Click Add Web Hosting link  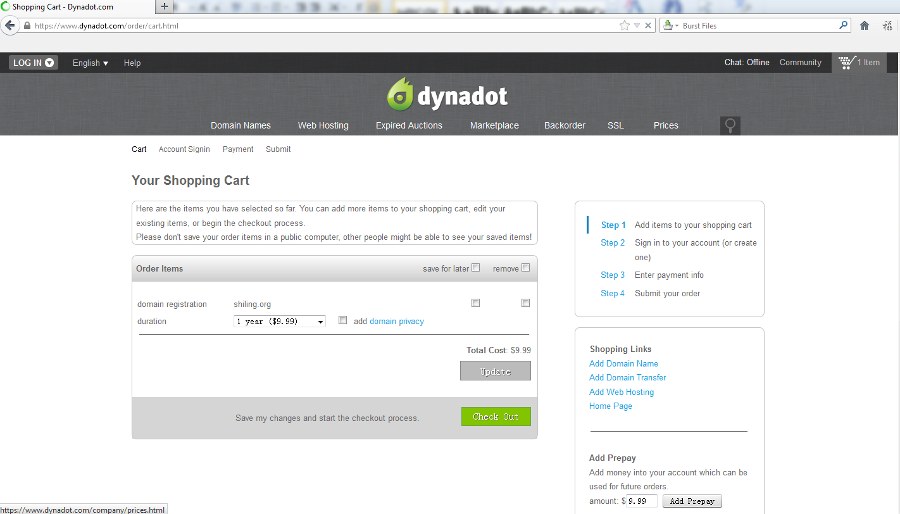point(621,392)
